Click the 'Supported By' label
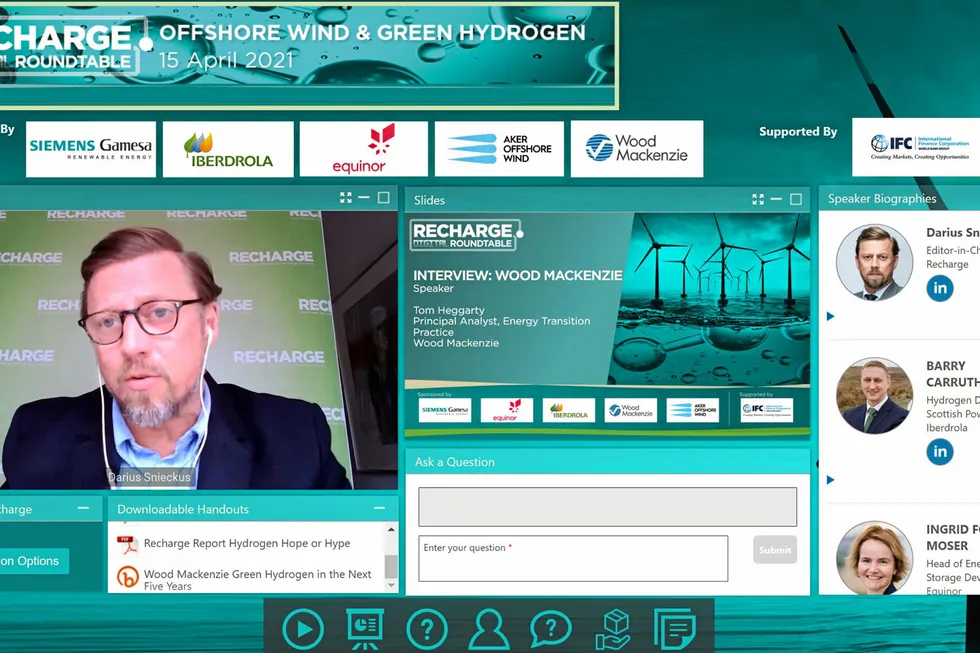The height and width of the screenshot is (653, 980). click(798, 131)
